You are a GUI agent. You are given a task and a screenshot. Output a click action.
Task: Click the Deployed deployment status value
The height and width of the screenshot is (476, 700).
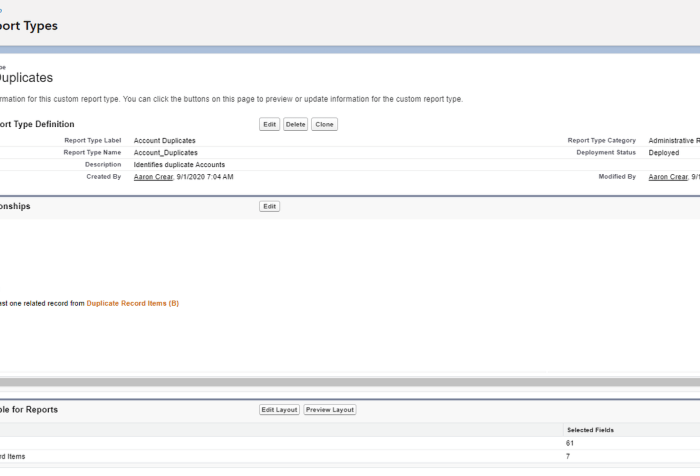tap(663, 153)
